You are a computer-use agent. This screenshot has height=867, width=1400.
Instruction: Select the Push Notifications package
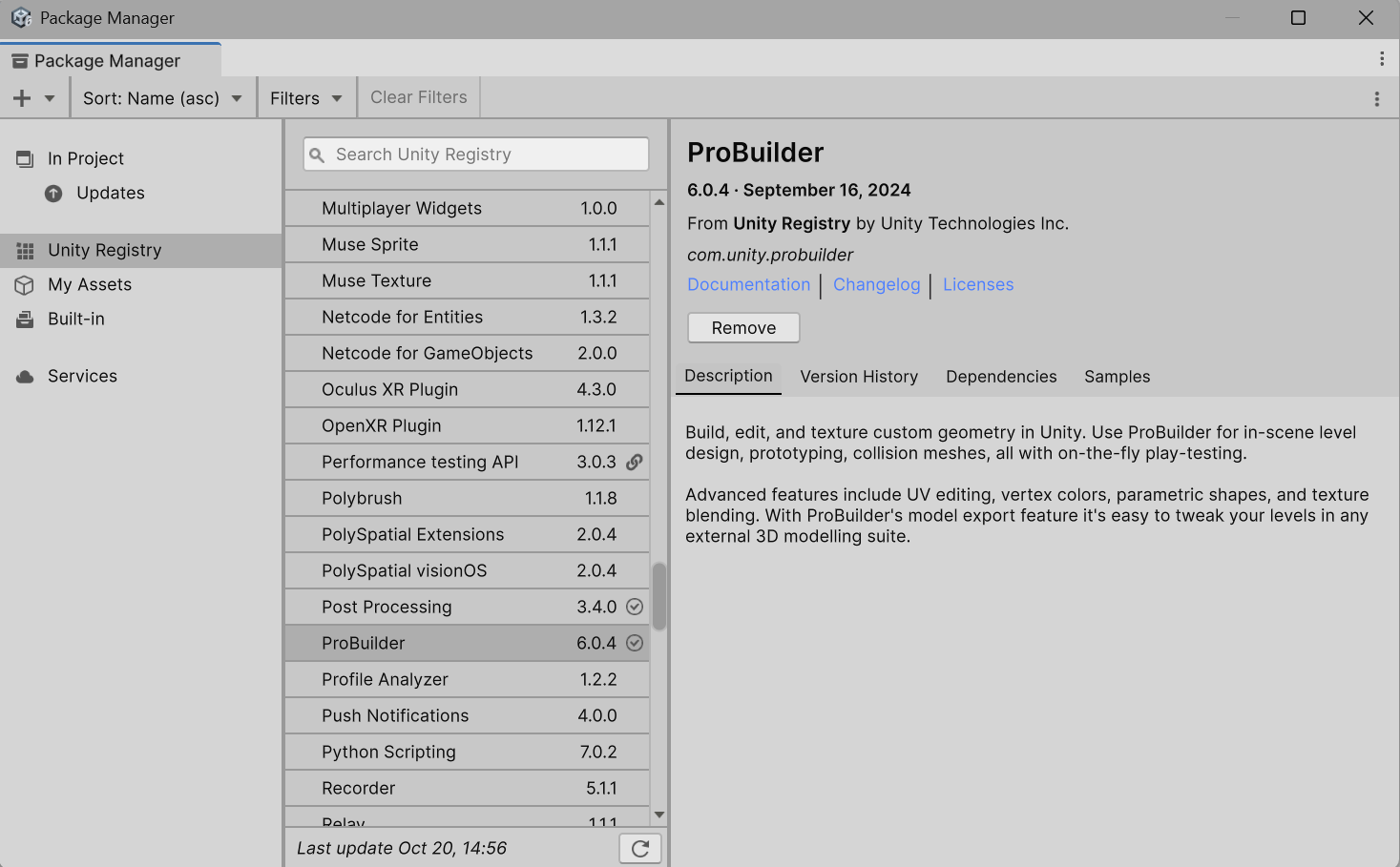[467, 715]
